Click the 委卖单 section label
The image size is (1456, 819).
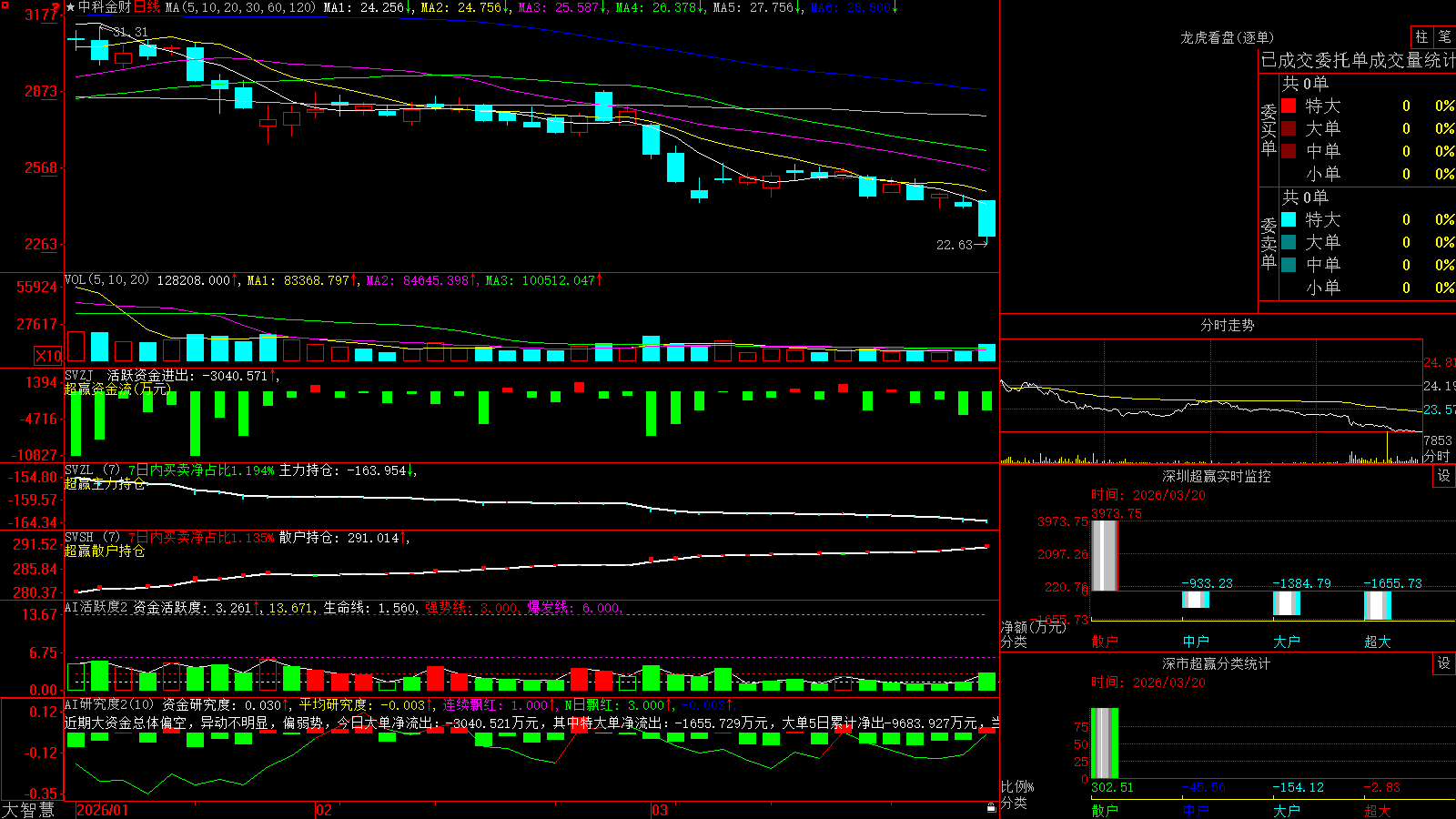tap(1269, 244)
